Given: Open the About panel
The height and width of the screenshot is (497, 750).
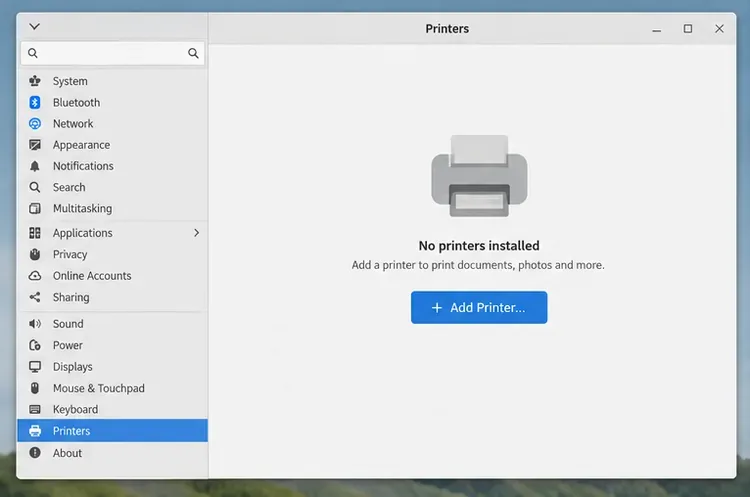Looking at the screenshot, I should tap(67, 453).
